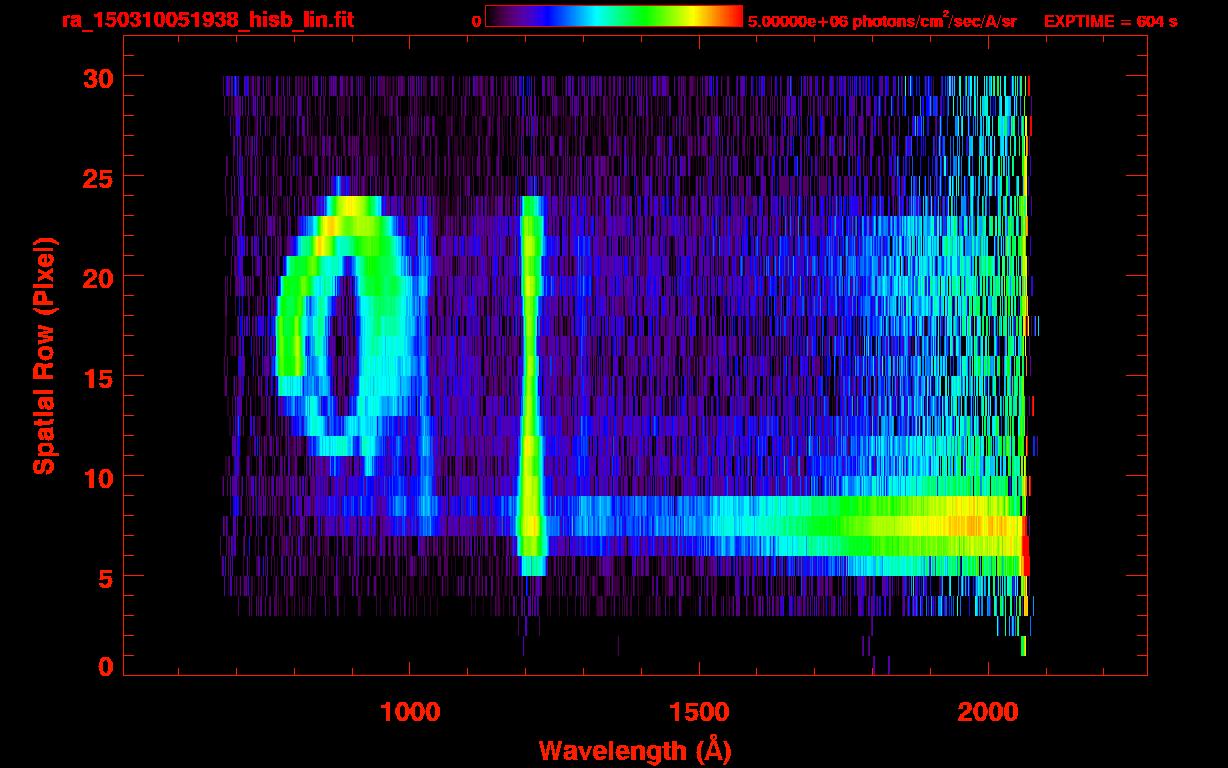Click the EXPTIME = 604 s text
This screenshot has height=768, width=1228.
tap(1110, 21)
